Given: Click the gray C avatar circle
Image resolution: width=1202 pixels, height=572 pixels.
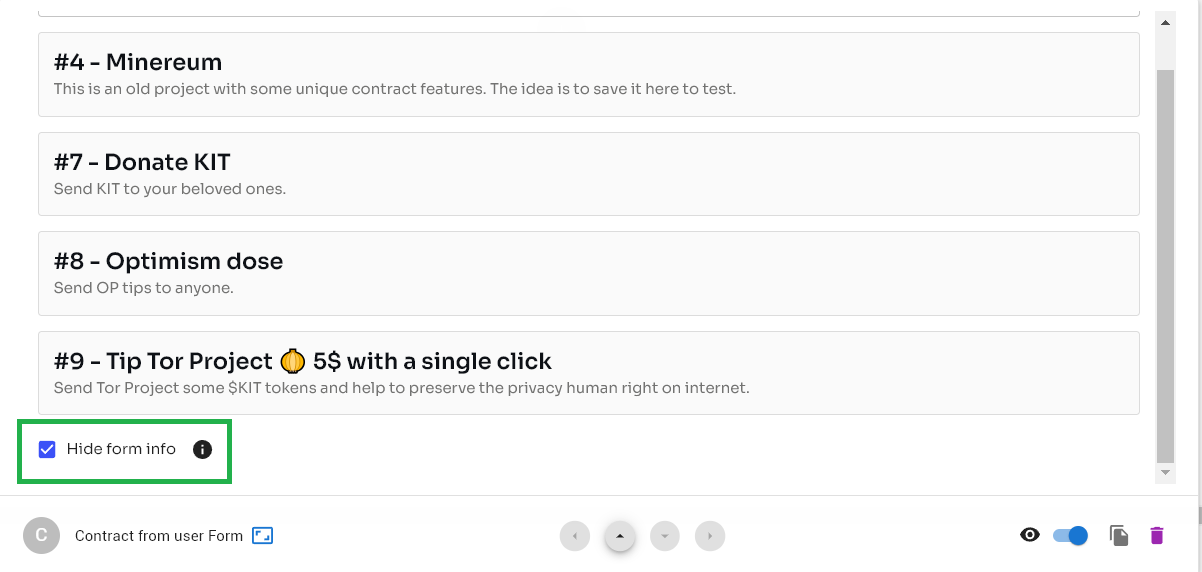Looking at the screenshot, I should click(41, 536).
